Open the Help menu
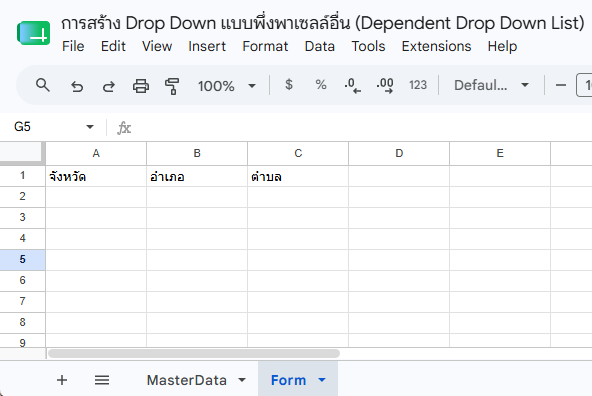Viewport: 592px width, 396px height. point(502,46)
